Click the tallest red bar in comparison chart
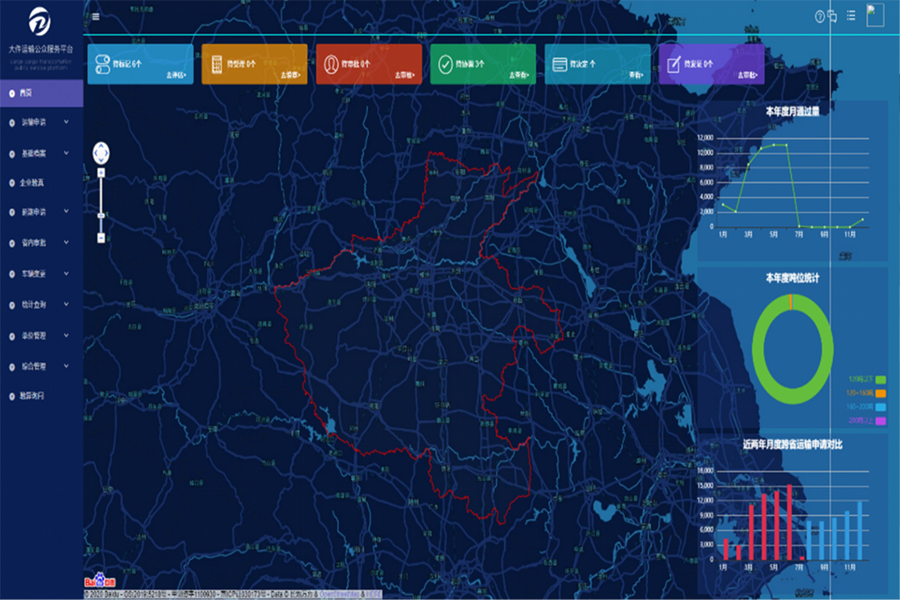 point(790,522)
